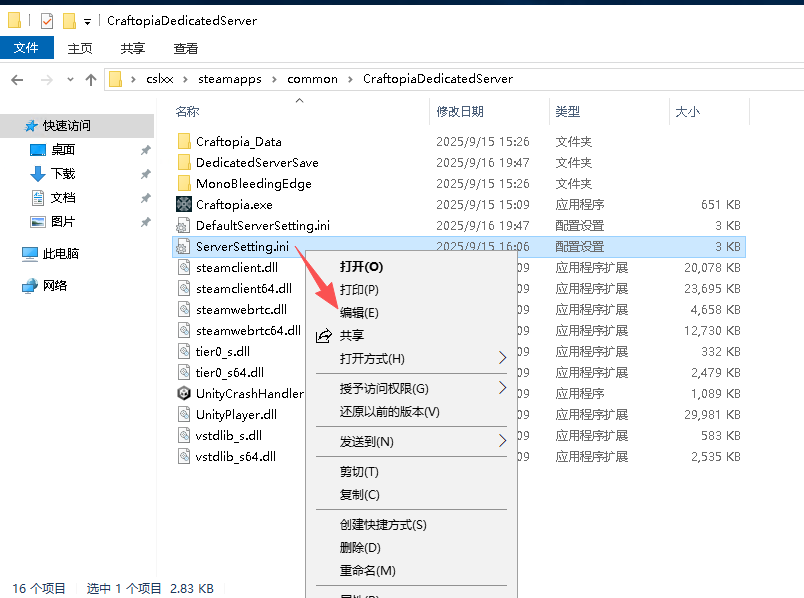804x598 pixels.
Task: Expand the Grant access to submenu
Action: tap(502, 388)
